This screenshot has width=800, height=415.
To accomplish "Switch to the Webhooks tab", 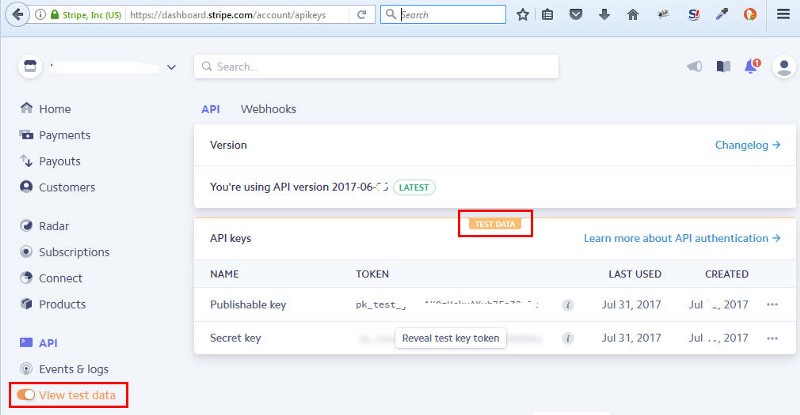I will 268,109.
